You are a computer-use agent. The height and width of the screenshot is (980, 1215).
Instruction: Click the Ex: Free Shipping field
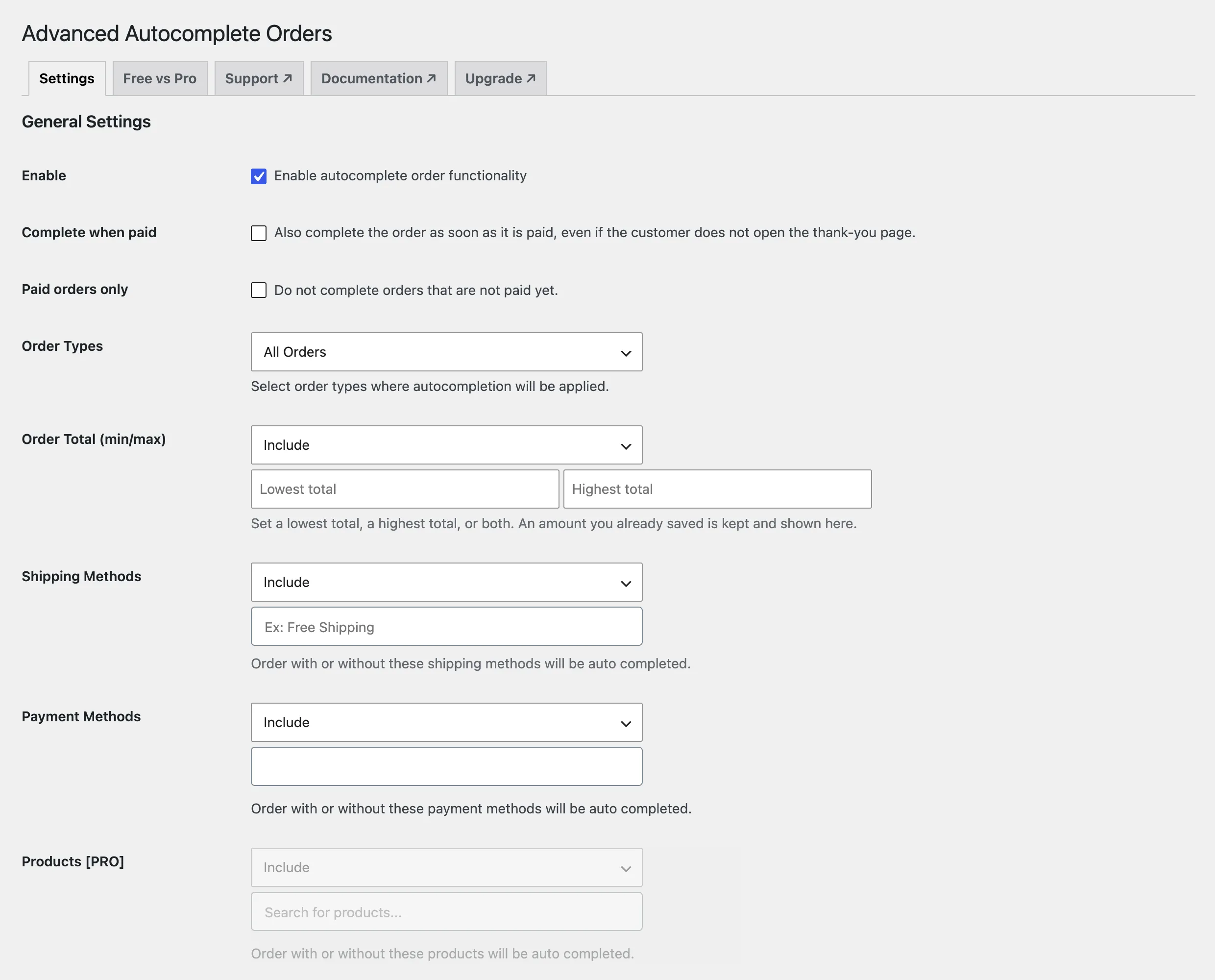(x=446, y=627)
